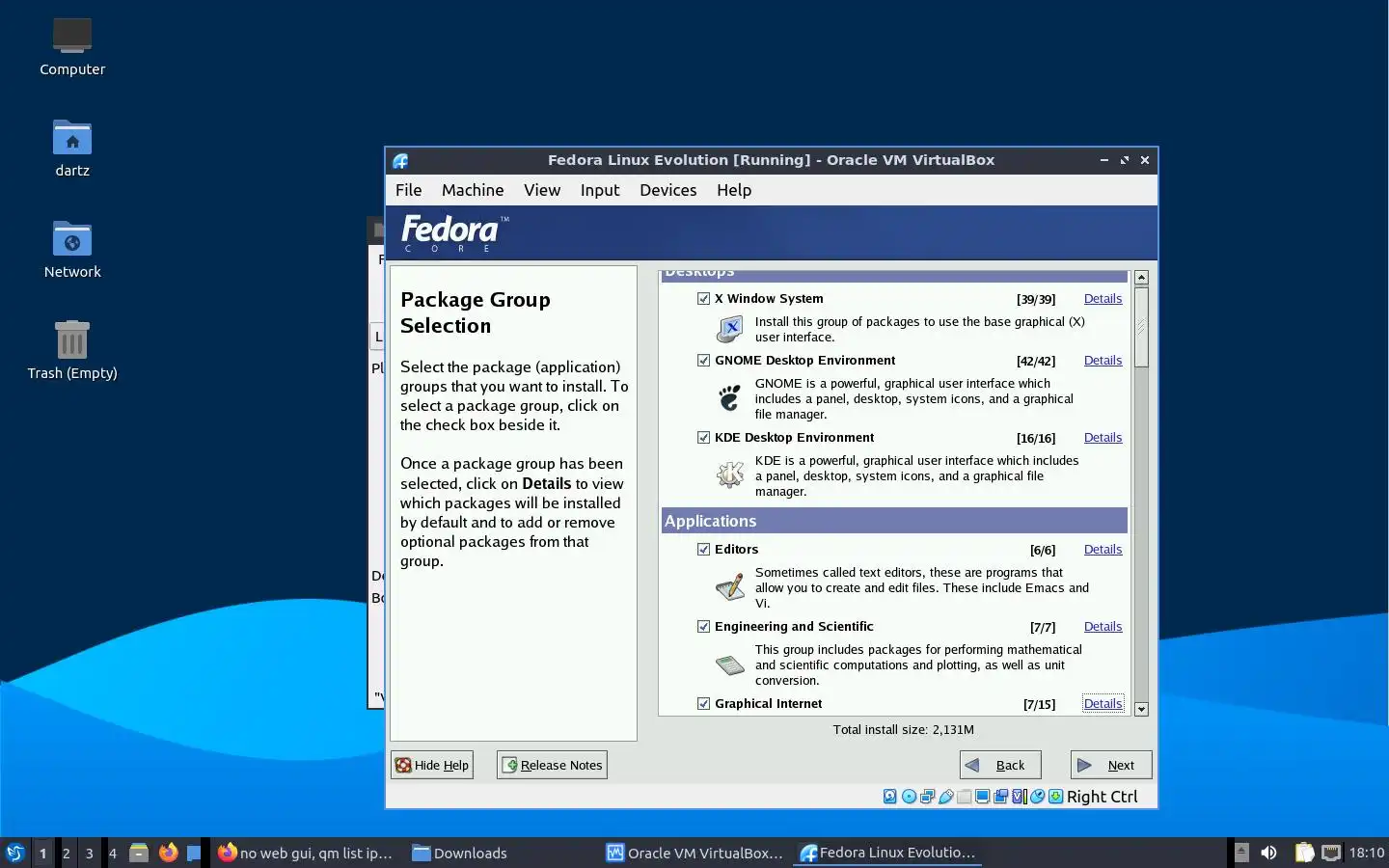
Task: Uncheck the Editors checkbox
Action: (703, 550)
